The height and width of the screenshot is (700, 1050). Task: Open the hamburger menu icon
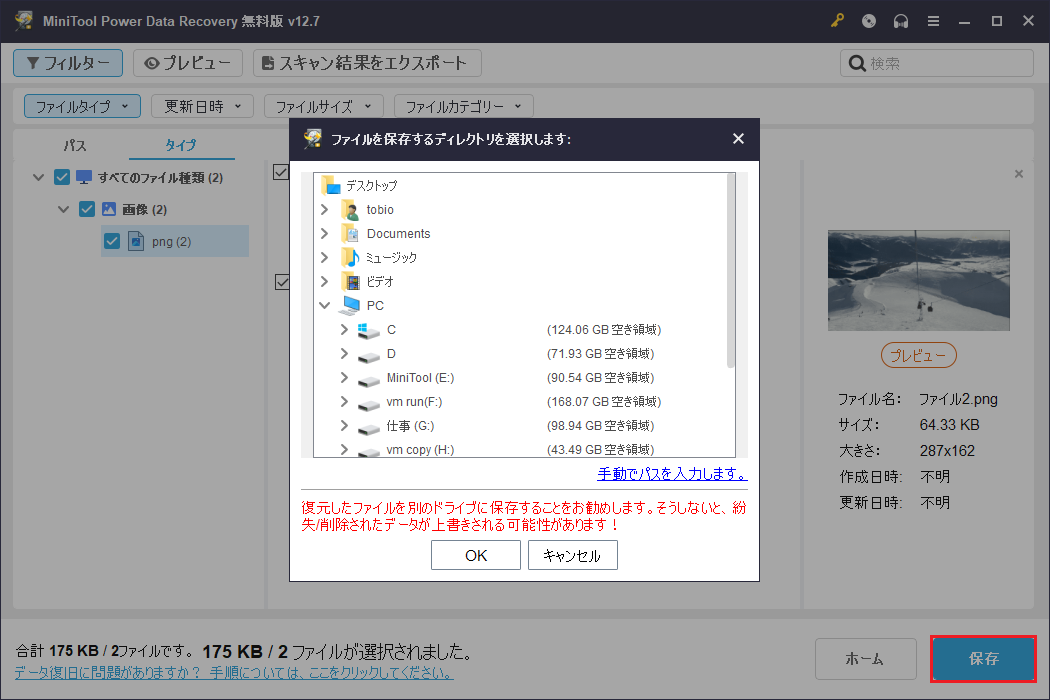click(933, 20)
